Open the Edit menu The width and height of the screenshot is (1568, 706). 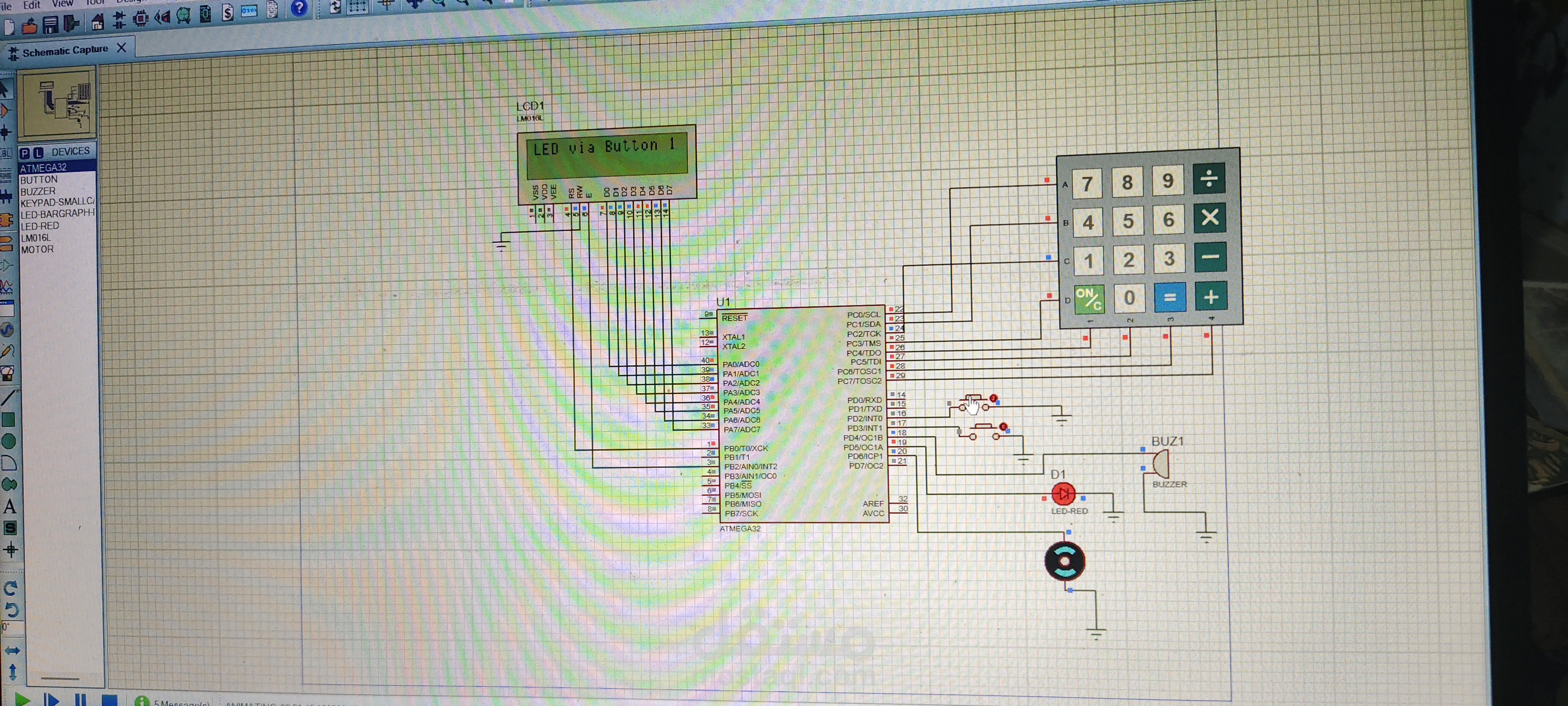point(32,5)
